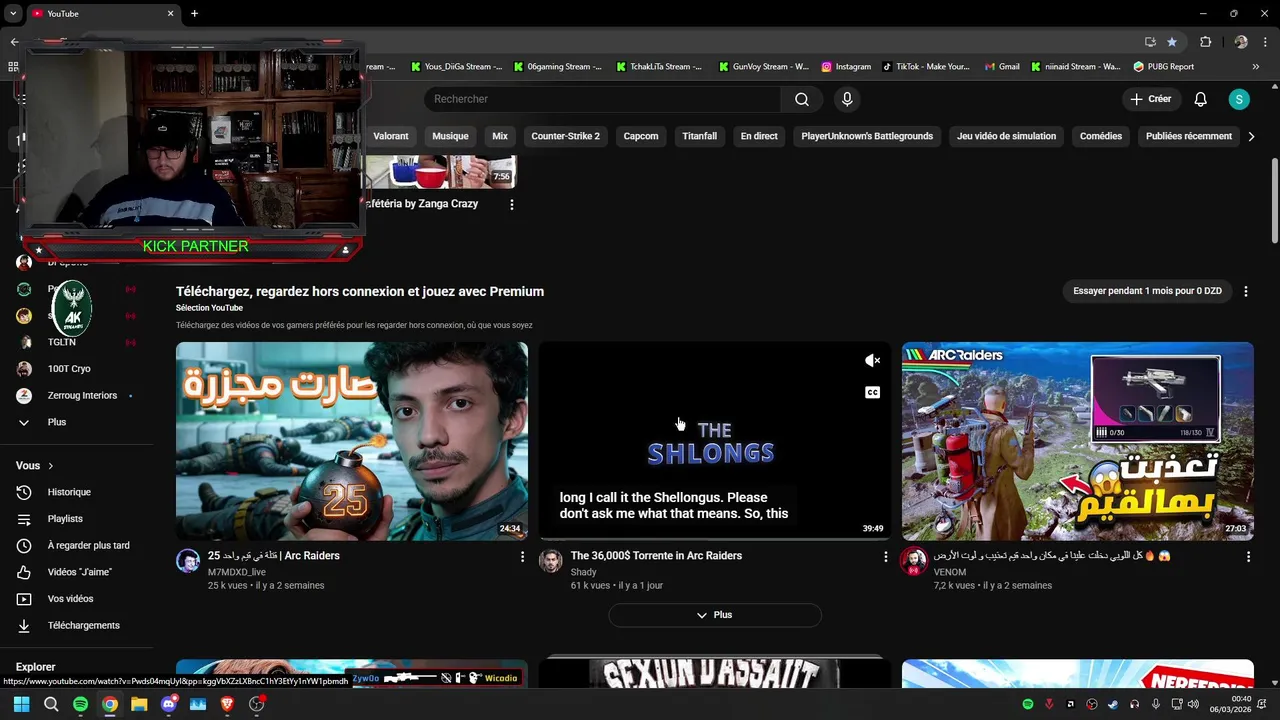Open the Gmail bookmark
The image size is (1280, 720).
tap(1002, 67)
